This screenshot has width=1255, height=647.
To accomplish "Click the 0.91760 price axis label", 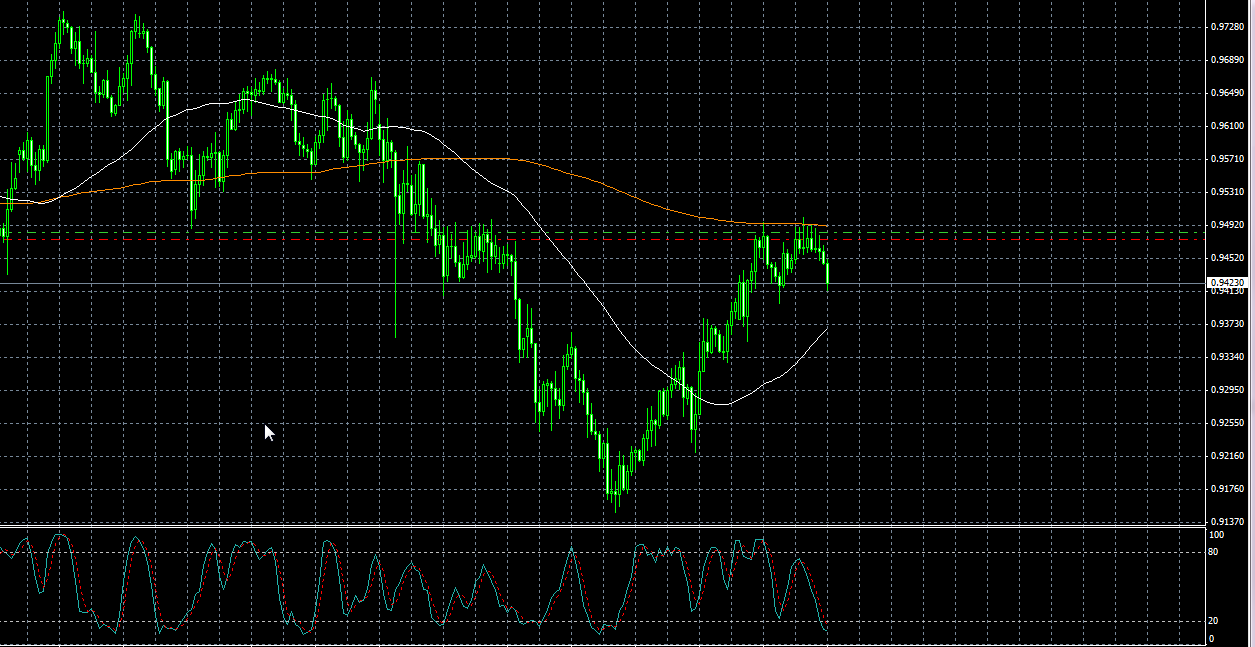I will click(x=1228, y=489).
